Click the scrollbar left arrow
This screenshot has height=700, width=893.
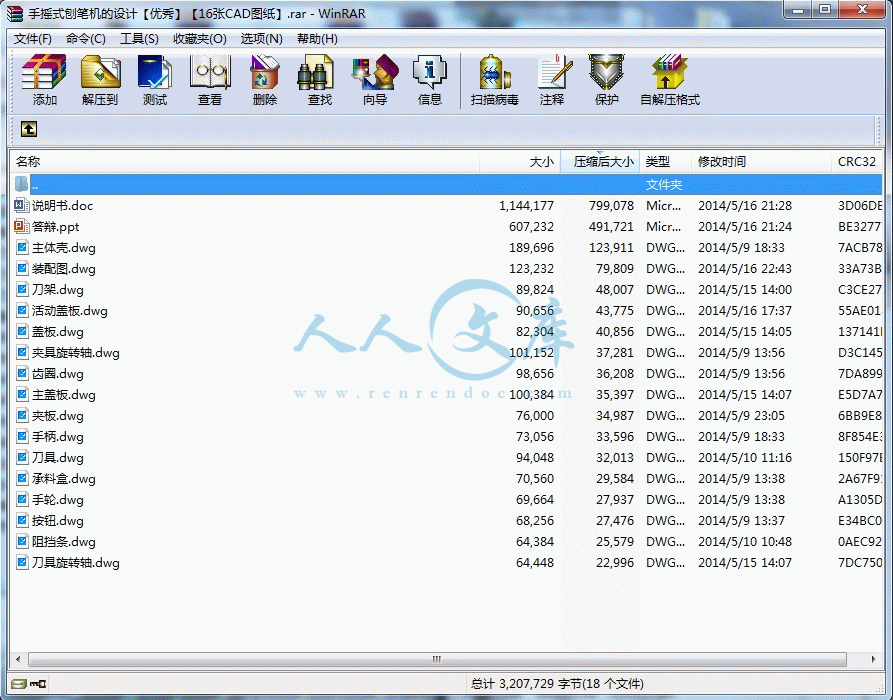pyautogui.click(x=18, y=660)
